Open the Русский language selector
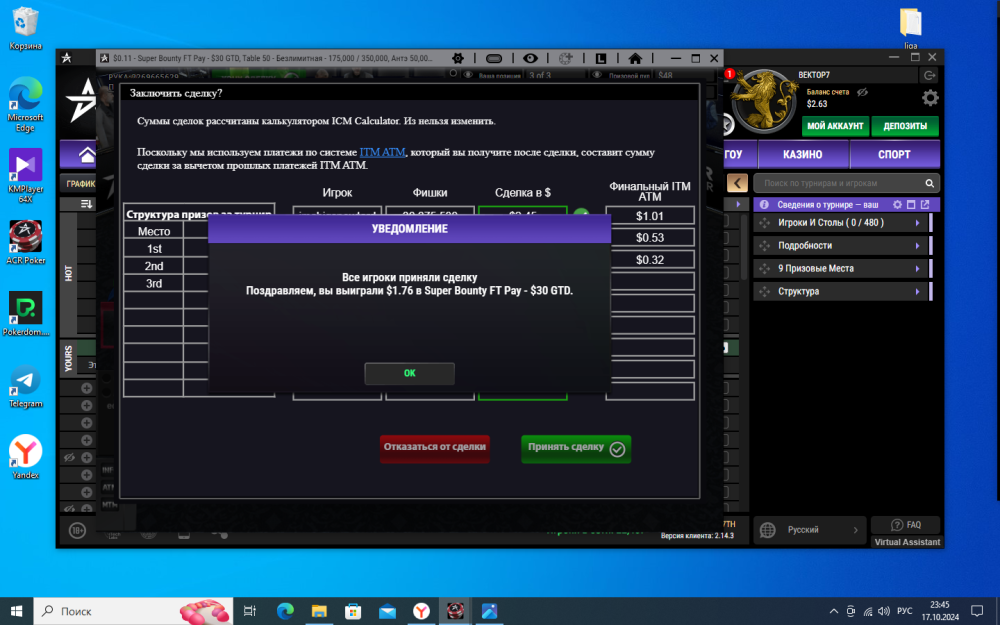This screenshot has width=1000, height=625. (809, 530)
